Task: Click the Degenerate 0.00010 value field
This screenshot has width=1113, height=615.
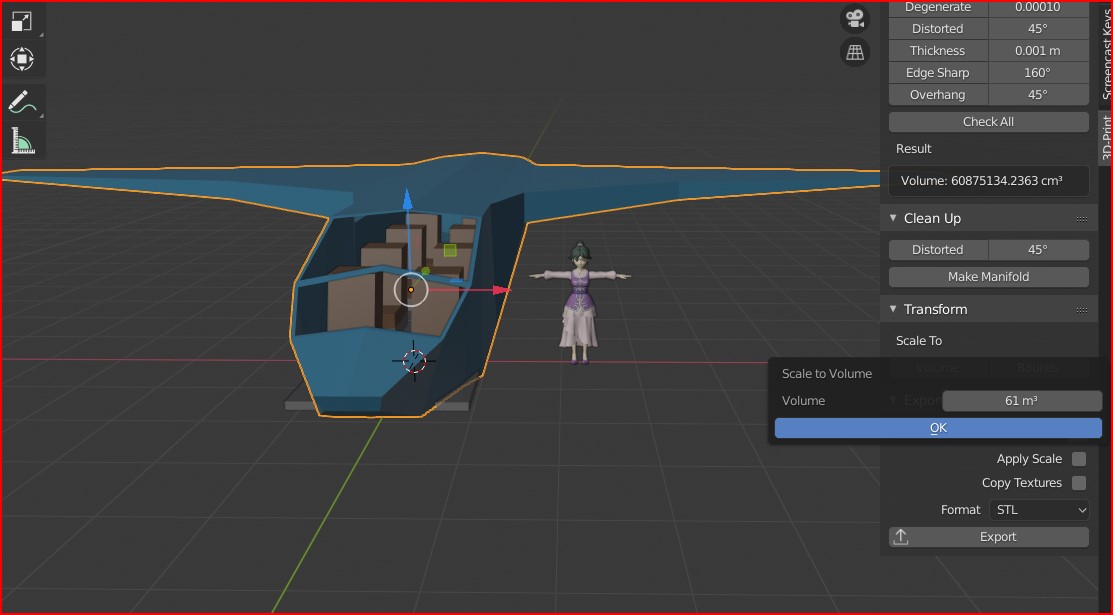Action: (x=1038, y=8)
